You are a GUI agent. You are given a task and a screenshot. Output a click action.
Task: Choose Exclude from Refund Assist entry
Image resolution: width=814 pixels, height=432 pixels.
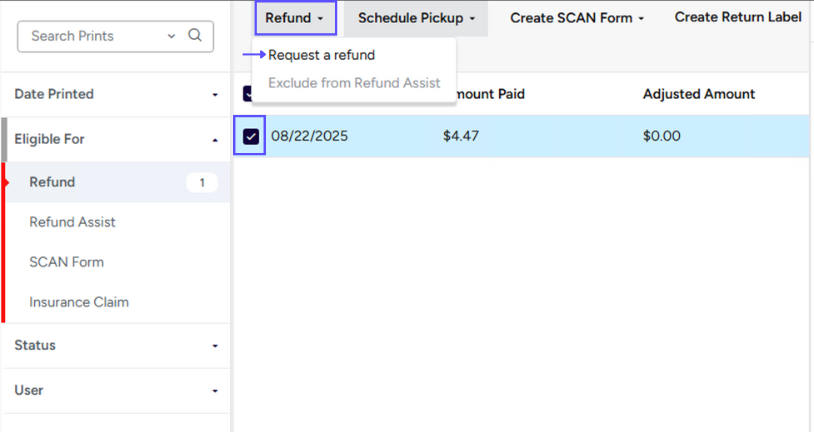[354, 83]
